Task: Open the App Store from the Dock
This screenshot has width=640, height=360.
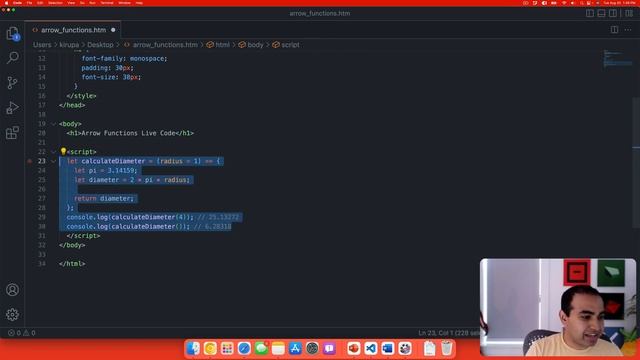Action: click(x=295, y=348)
